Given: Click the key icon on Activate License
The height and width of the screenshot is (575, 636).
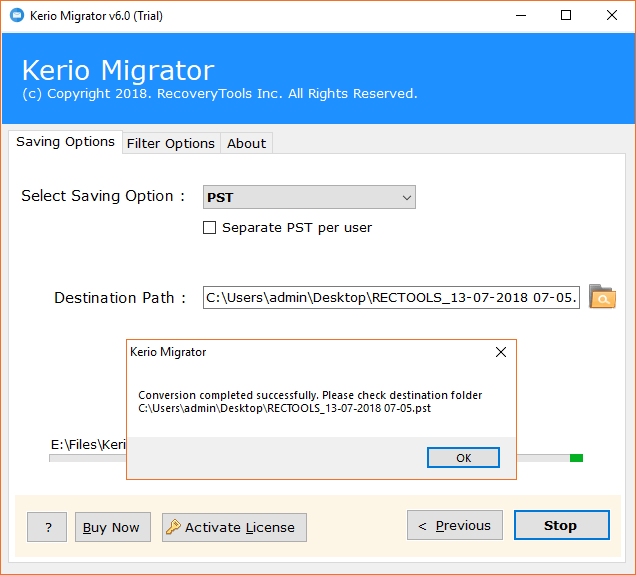Looking at the screenshot, I should coord(173,527).
